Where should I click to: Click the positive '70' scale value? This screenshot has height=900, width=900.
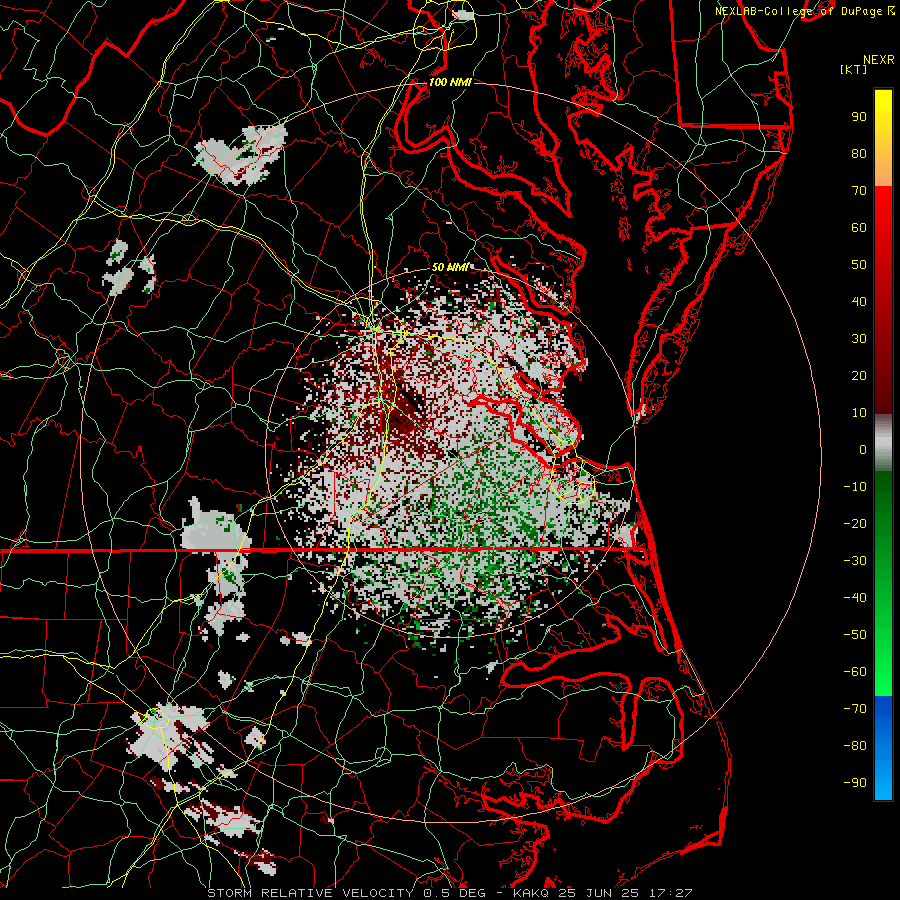[859, 191]
